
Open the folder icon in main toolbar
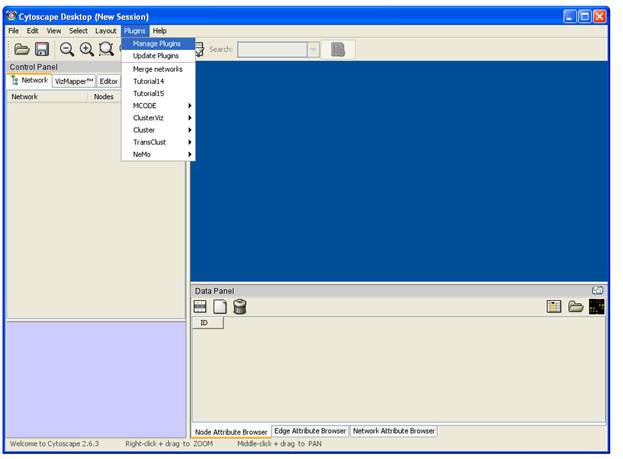[22, 49]
